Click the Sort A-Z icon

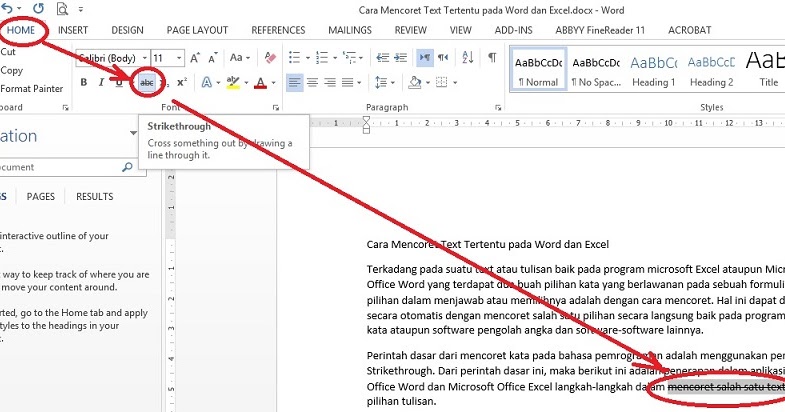click(x=468, y=58)
